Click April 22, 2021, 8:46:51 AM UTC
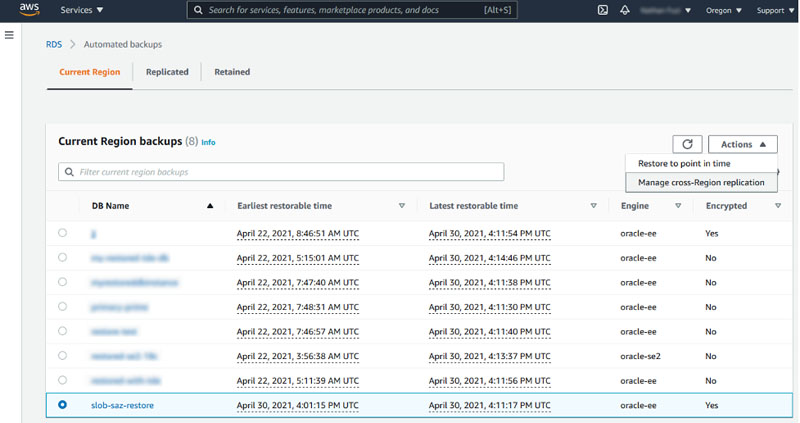The width and height of the screenshot is (800, 423). pos(297,234)
